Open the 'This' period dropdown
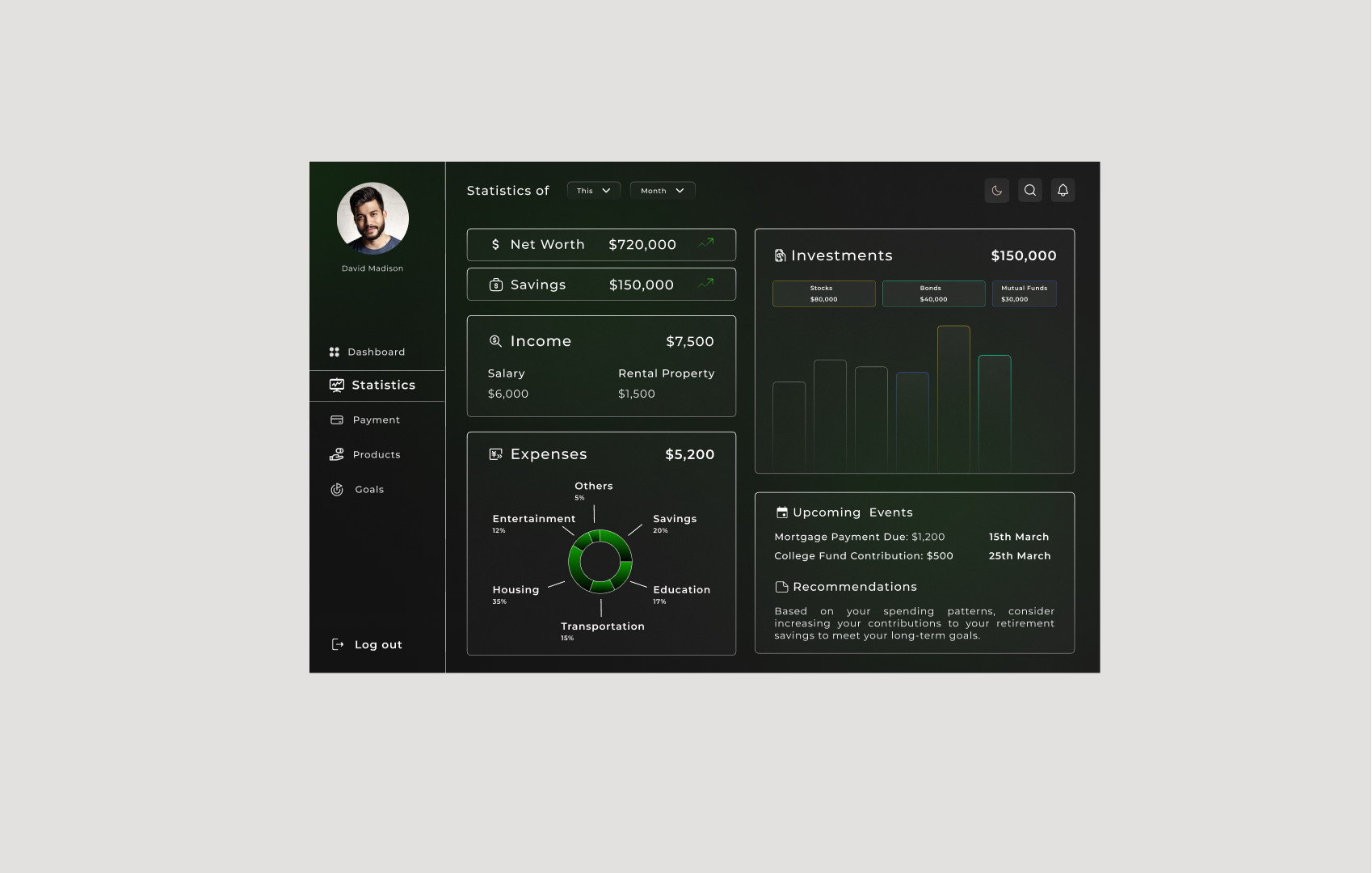 coord(594,191)
